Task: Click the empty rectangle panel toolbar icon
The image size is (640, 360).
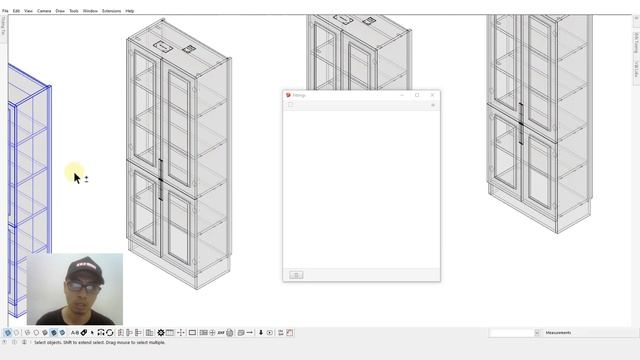Action: 192,333
